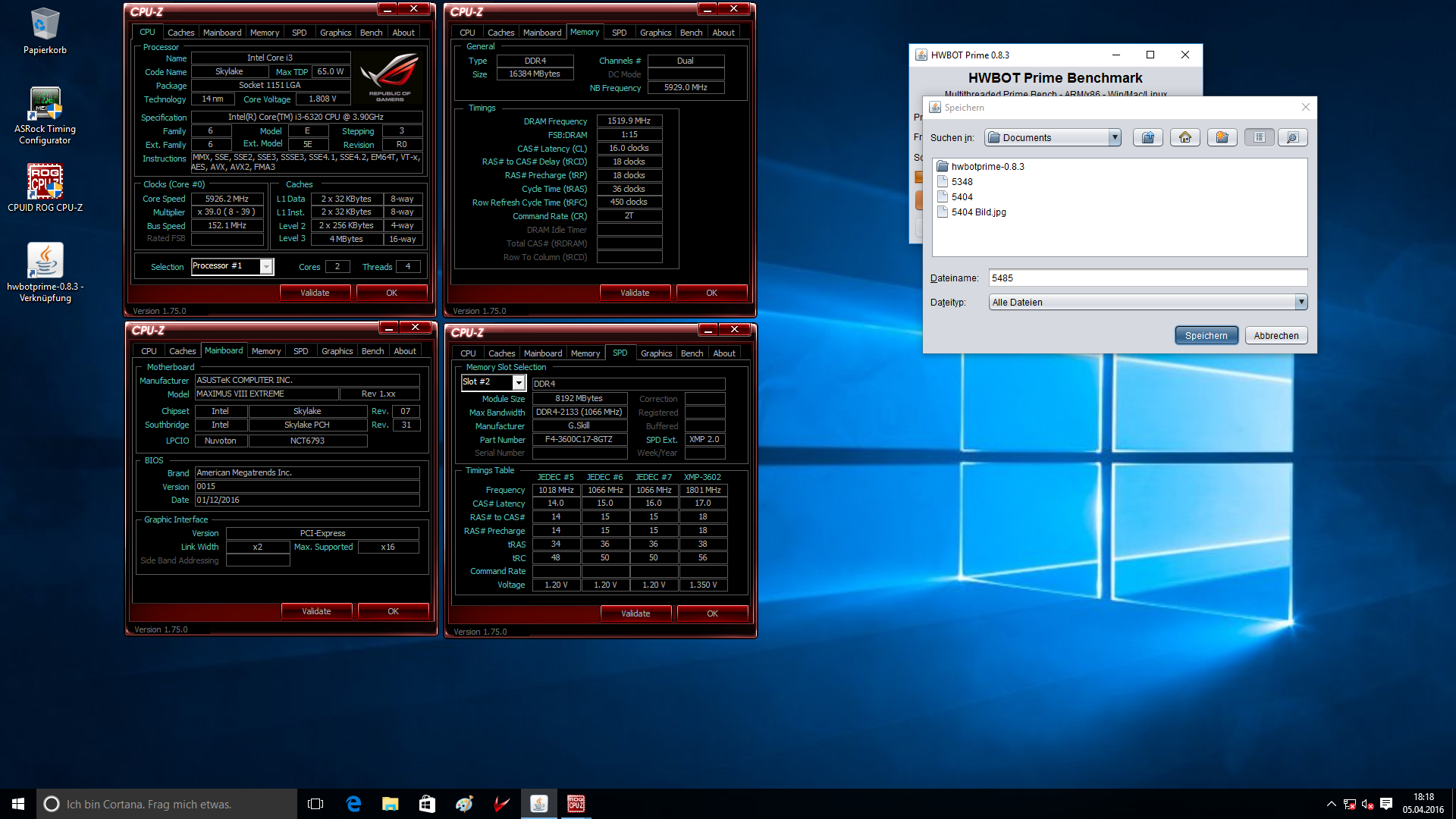1456x819 pixels.
Task: Create a new folder in Speichern dialog
Action: pyautogui.click(x=1222, y=137)
